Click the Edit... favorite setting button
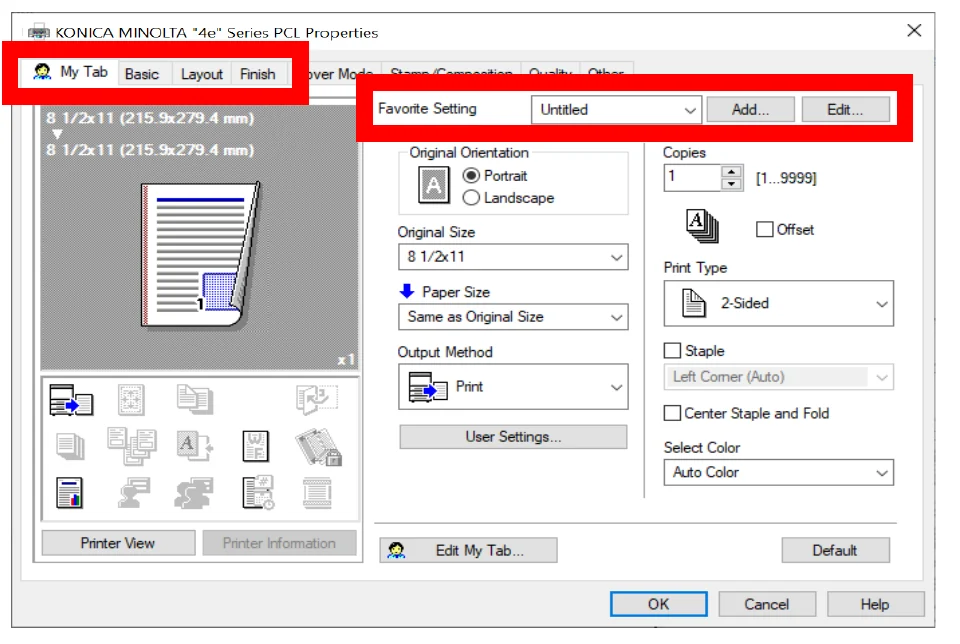 [846, 110]
